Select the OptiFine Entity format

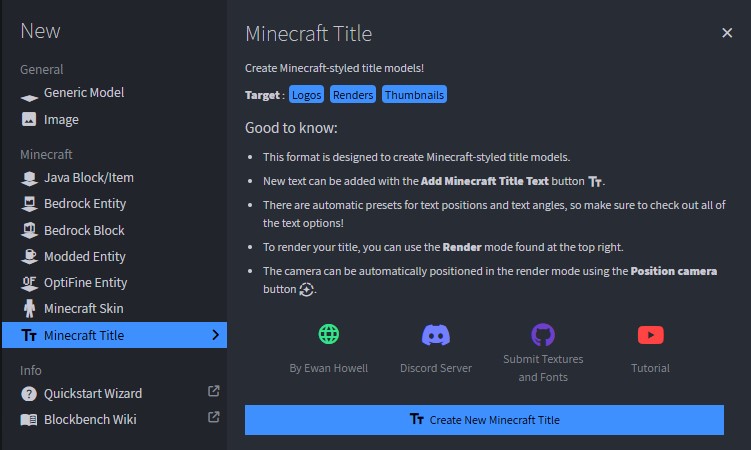85,283
